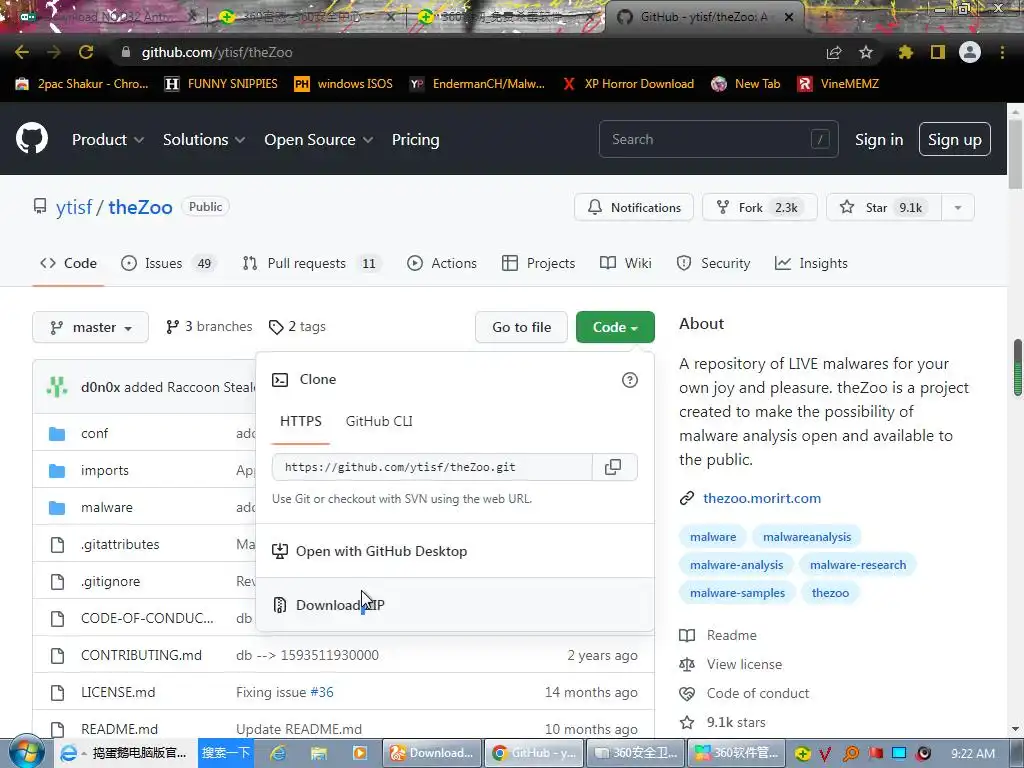Image resolution: width=1024 pixels, height=768 pixels.
Task: Open the Star lists dropdown arrow
Action: (x=958, y=207)
